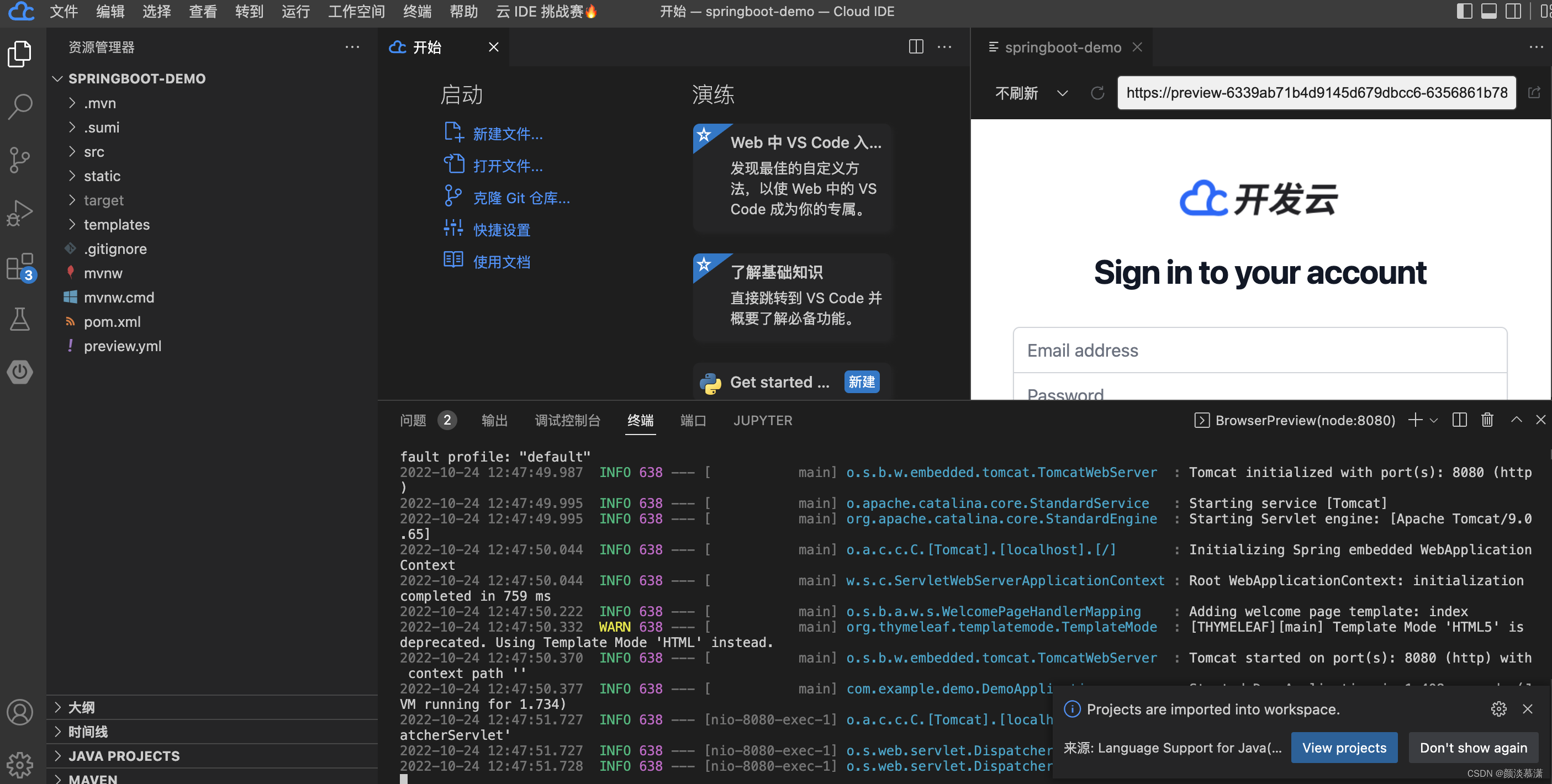Open the Testing flask view
The width and height of the screenshot is (1552, 784).
tap(20, 319)
